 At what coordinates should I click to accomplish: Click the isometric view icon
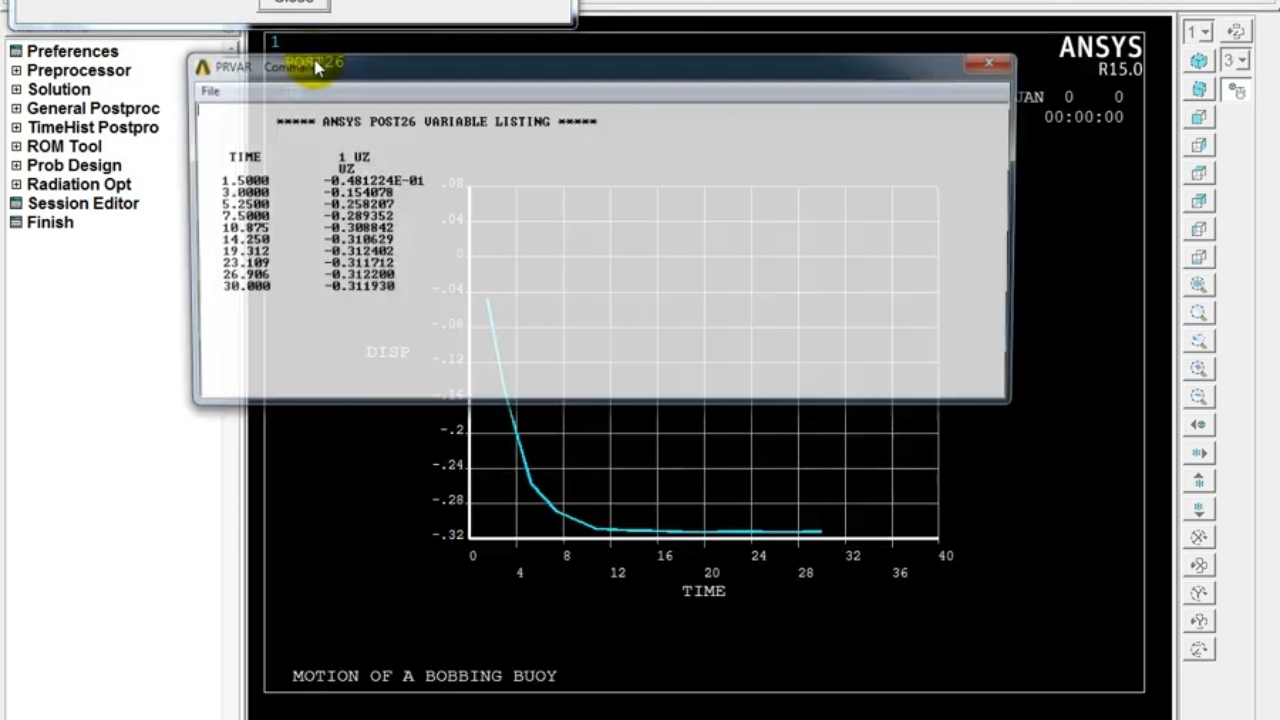tap(1199, 61)
